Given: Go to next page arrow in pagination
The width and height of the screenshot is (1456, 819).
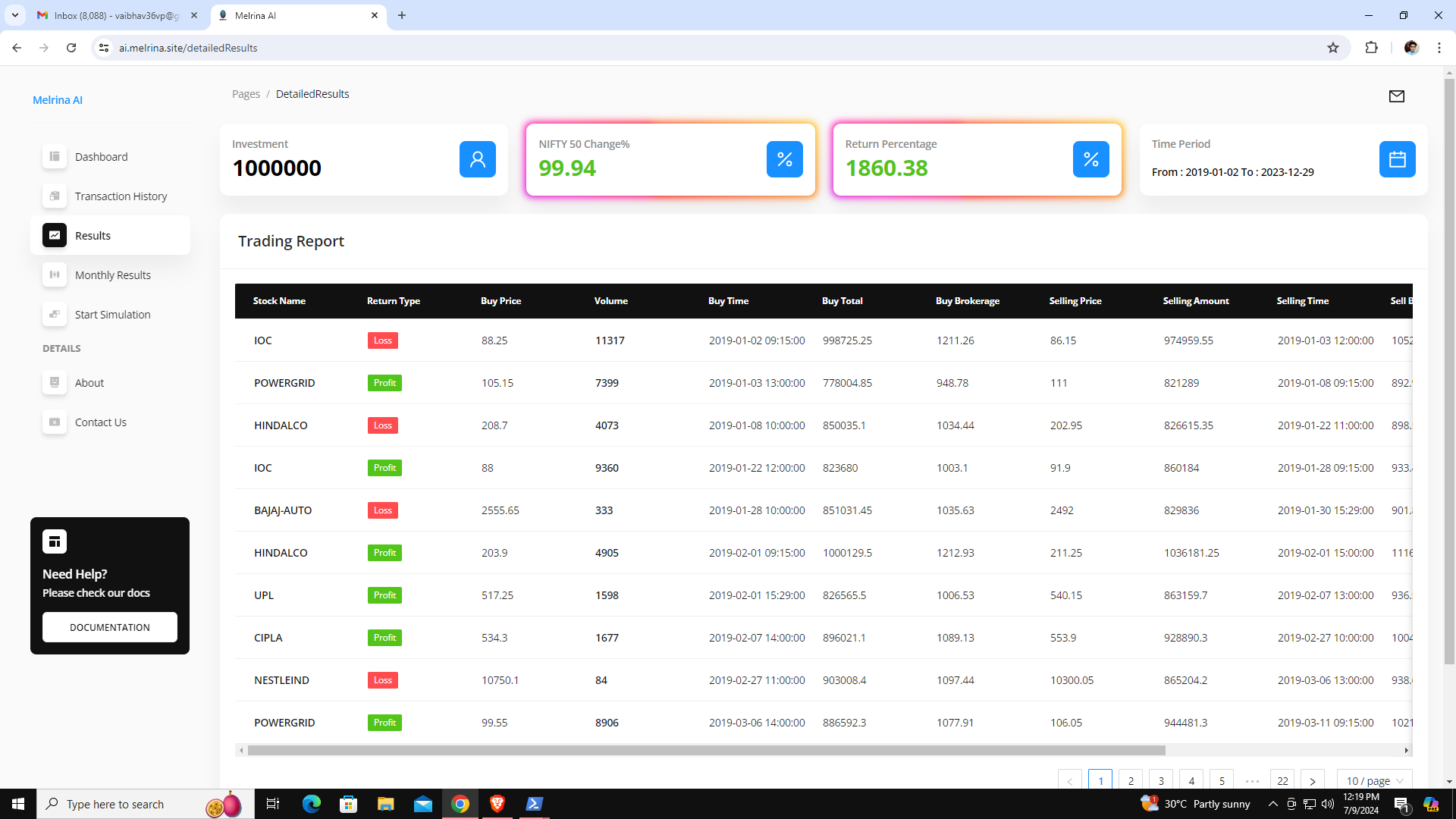Looking at the screenshot, I should [1312, 780].
